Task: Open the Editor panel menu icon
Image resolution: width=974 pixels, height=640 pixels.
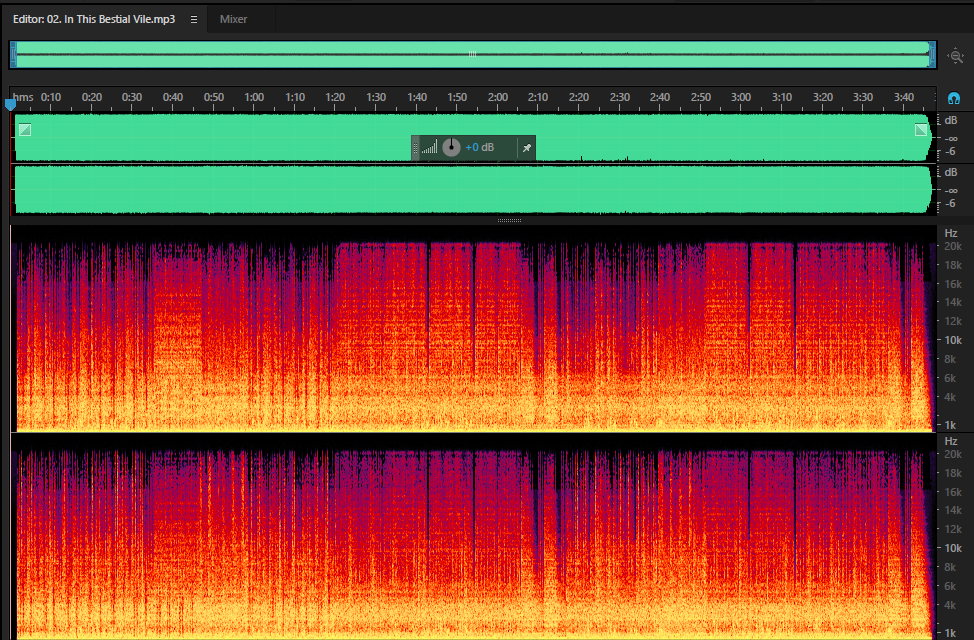Action: (194, 19)
